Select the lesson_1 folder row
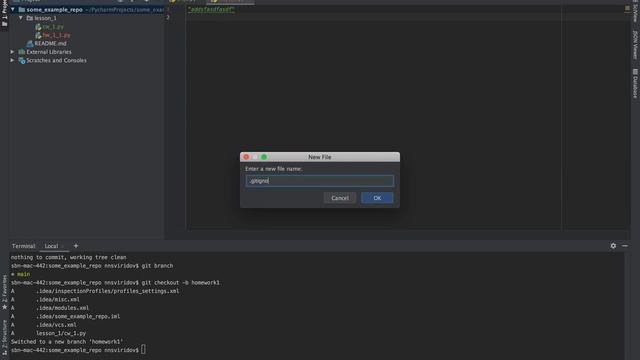This screenshot has height=360, width=640. (45, 18)
